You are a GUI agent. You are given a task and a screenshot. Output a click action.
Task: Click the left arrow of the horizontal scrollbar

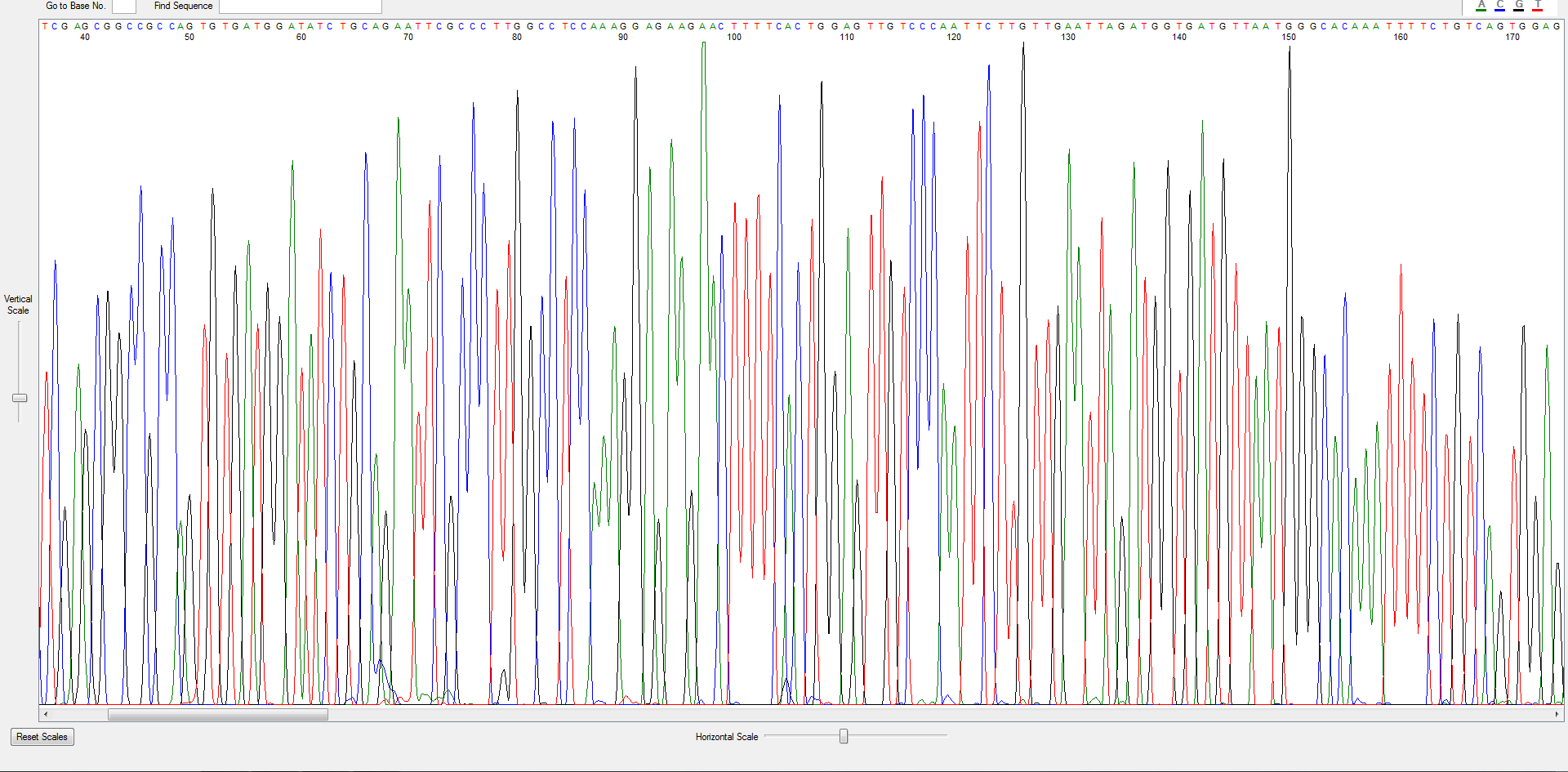point(47,713)
